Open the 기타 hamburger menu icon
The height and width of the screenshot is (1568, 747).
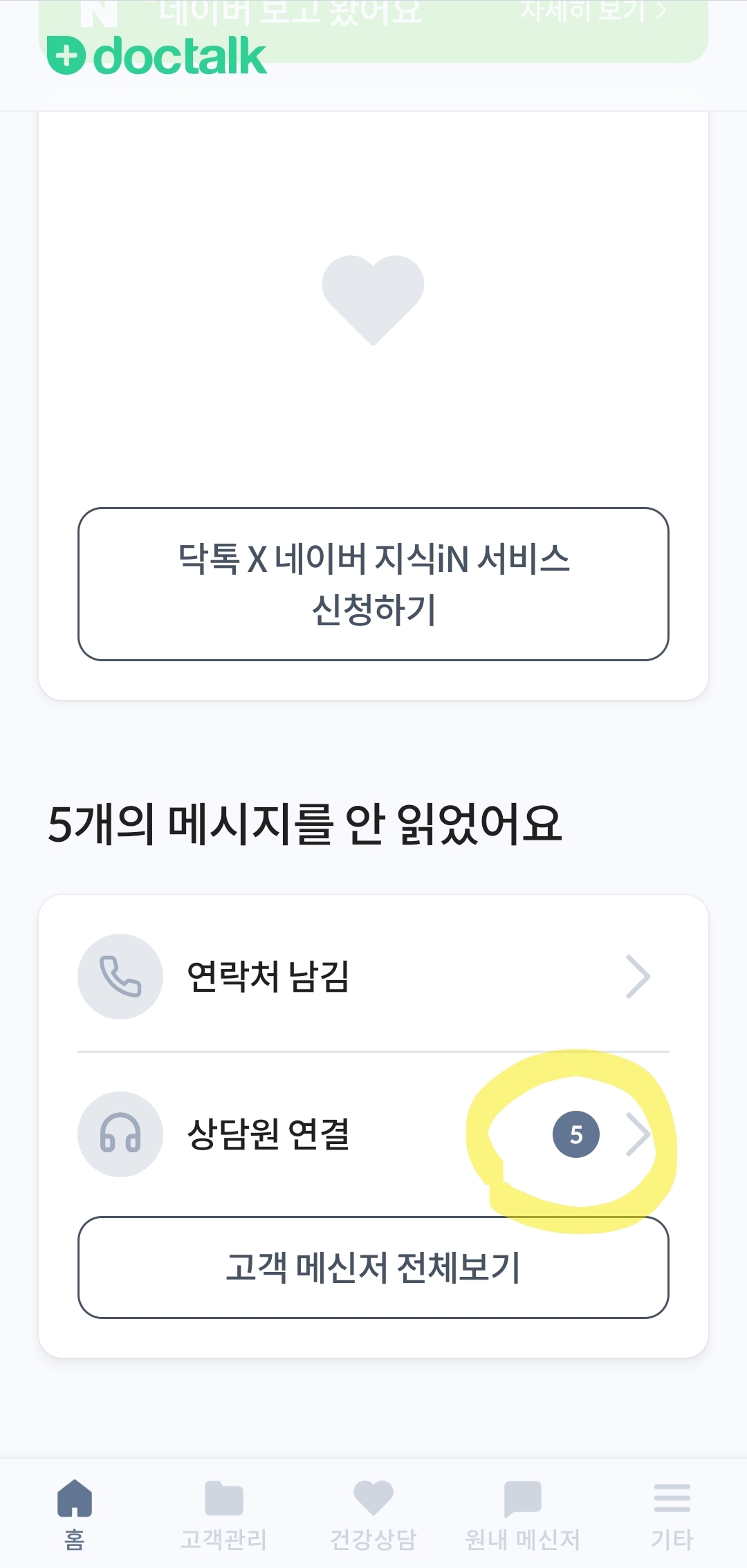pos(672,1498)
